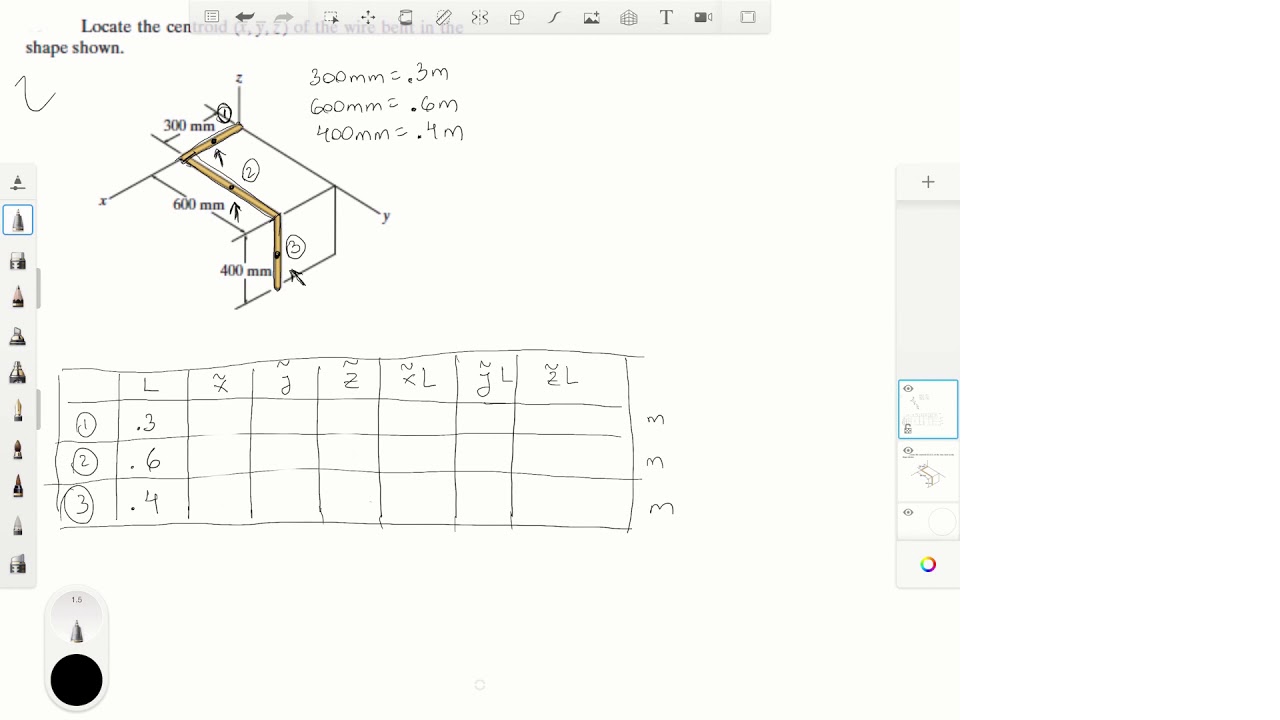The width and height of the screenshot is (1280, 720).
Task: Choose the third brush, the flat marker
Action: pyautogui.click(x=18, y=260)
